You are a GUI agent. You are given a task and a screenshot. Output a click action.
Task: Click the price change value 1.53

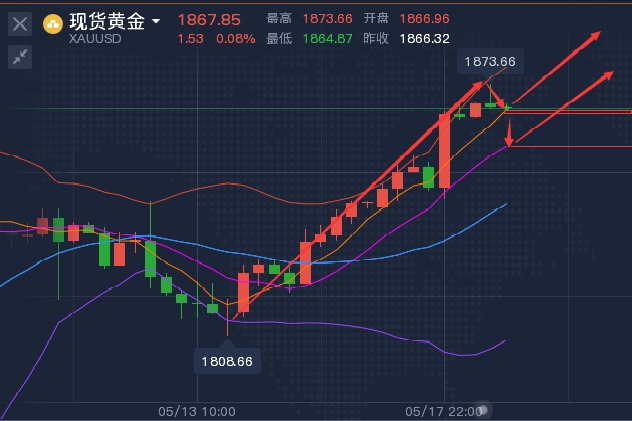click(190, 39)
